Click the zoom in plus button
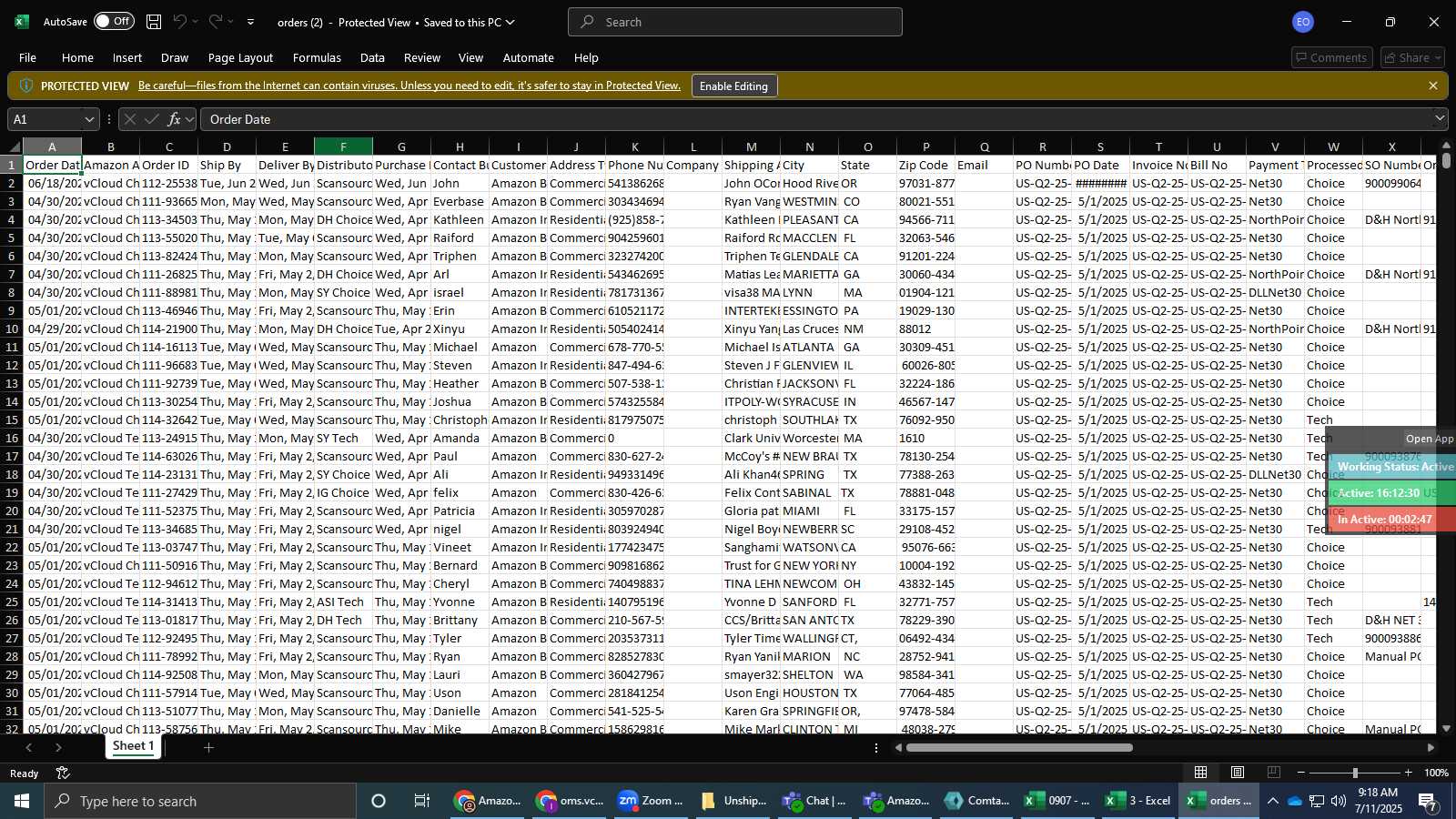This screenshot has width=1456, height=819. tap(1409, 773)
